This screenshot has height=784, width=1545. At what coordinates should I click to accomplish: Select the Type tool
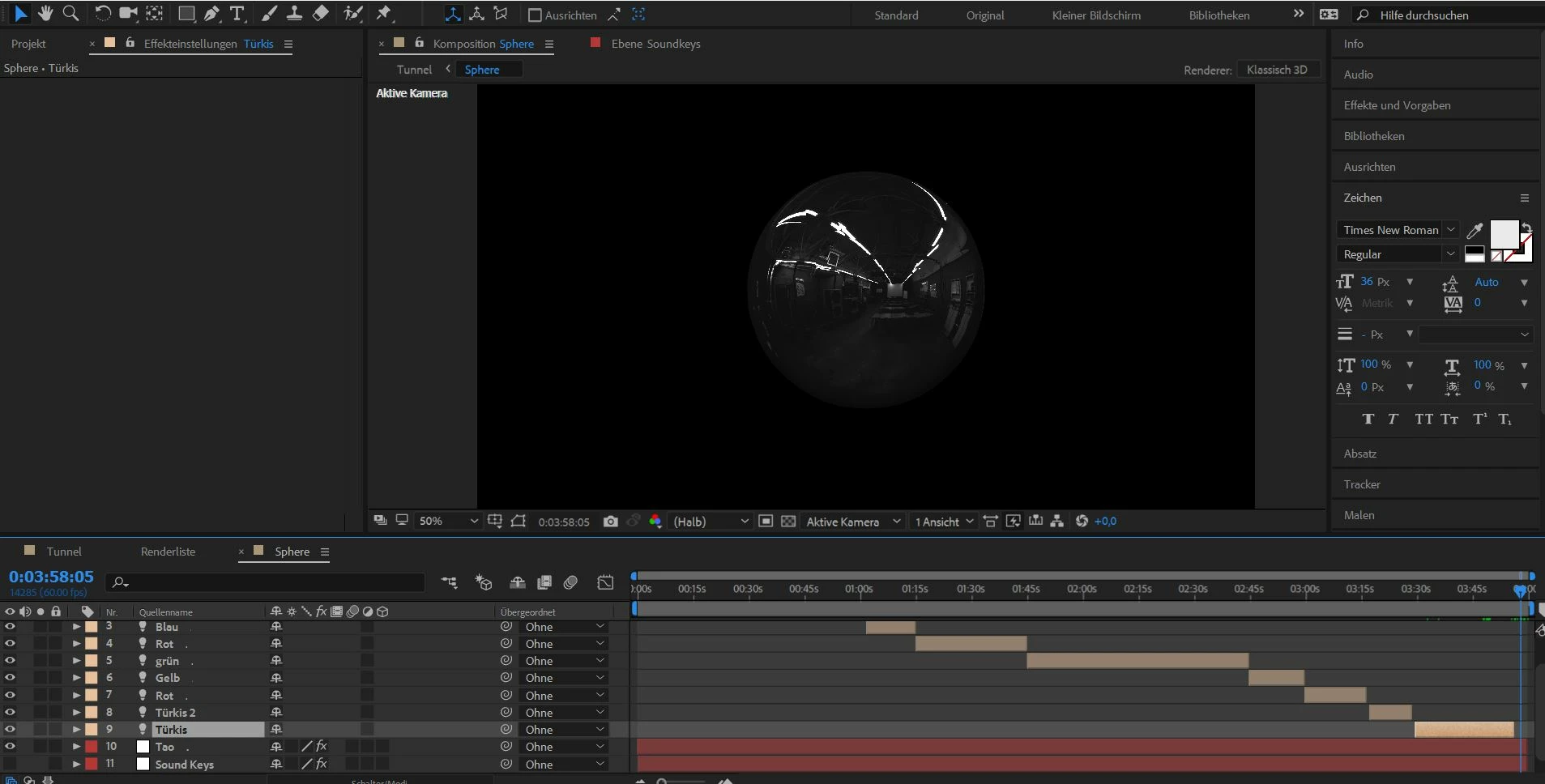[x=237, y=14]
